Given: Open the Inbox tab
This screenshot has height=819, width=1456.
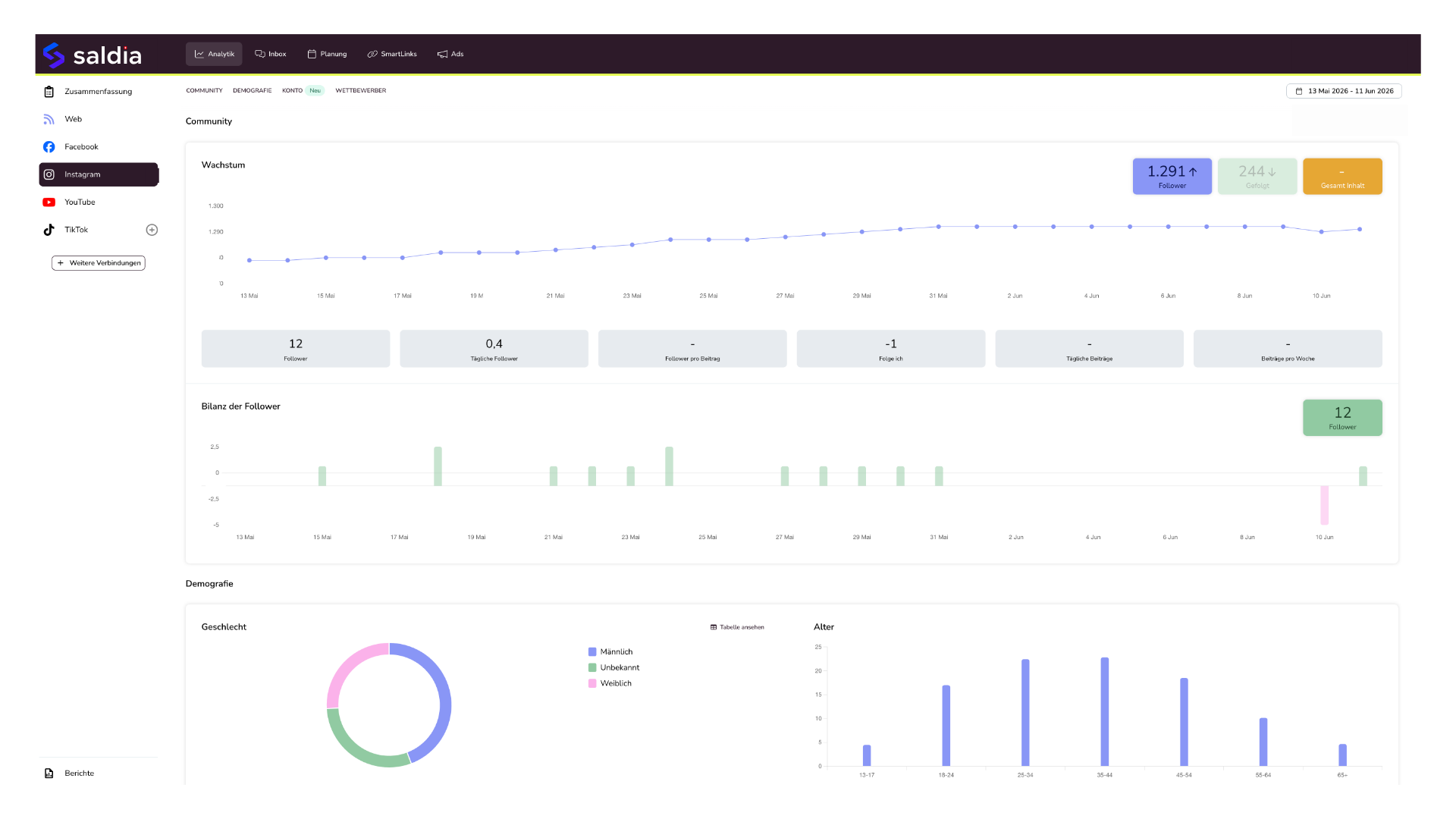Looking at the screenshot, I should [x=271, y=54].
